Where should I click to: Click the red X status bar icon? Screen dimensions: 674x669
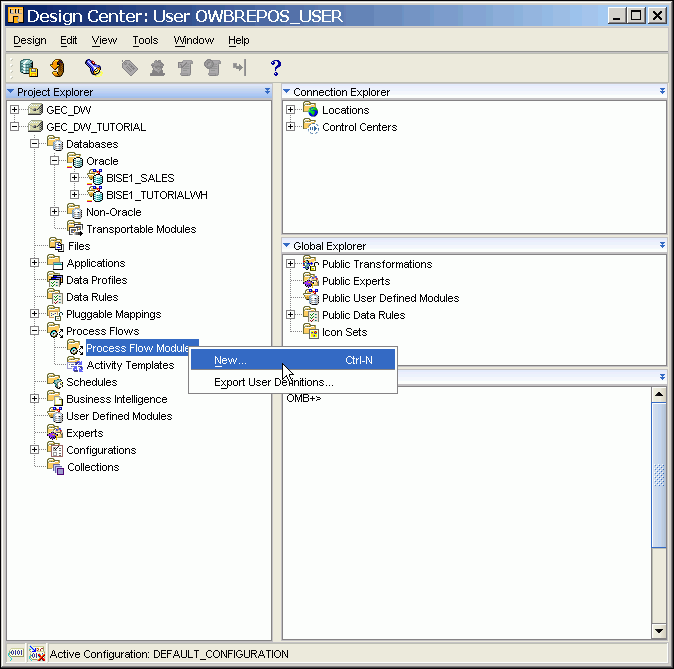37,654
